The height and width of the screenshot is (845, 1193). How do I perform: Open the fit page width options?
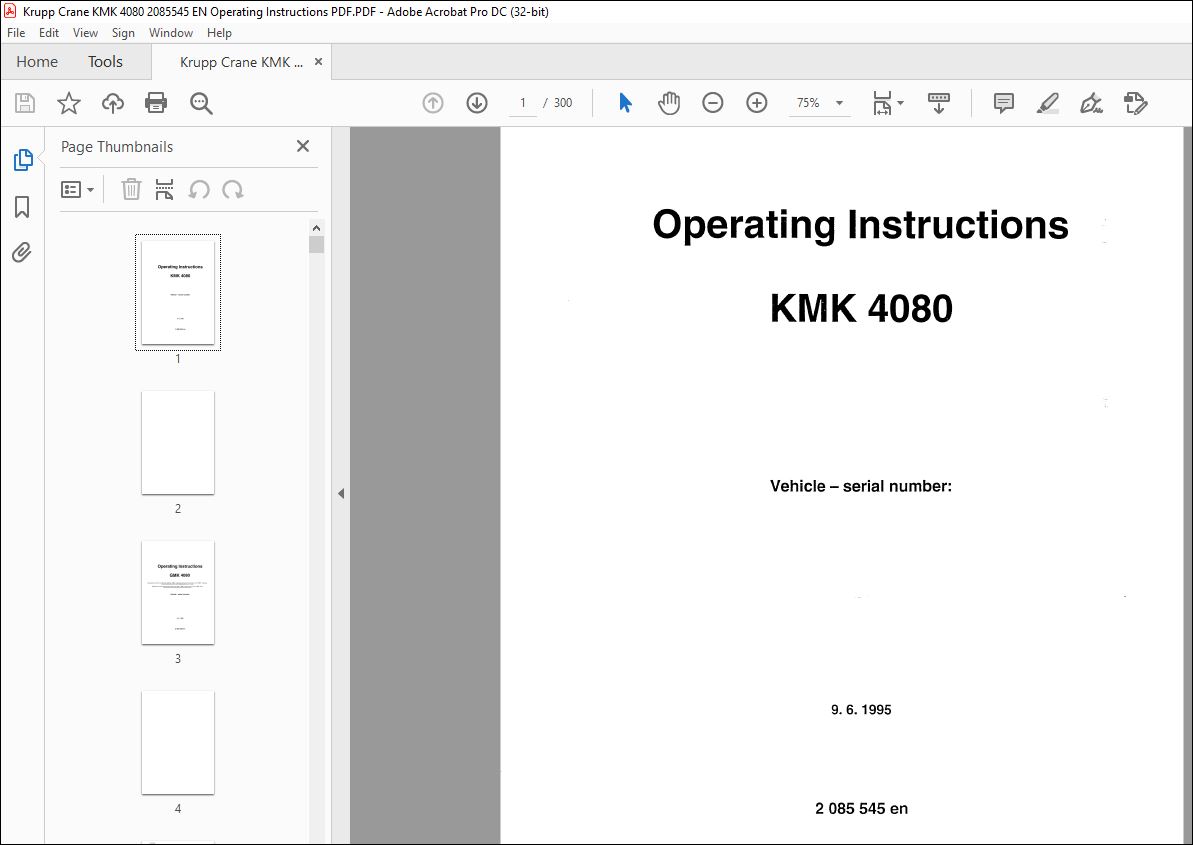coord(887,103)
